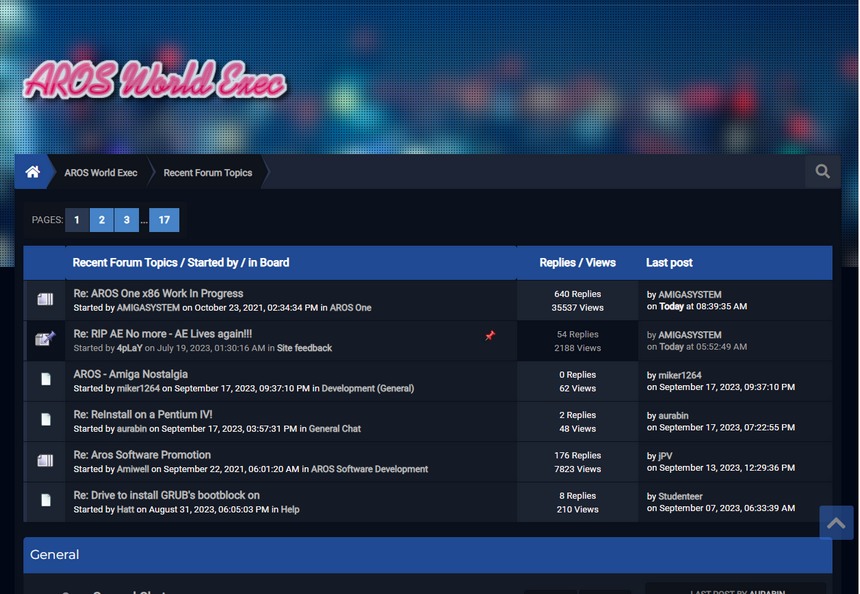
Task: Open the Site feedback board link
Action: [304, 348]
